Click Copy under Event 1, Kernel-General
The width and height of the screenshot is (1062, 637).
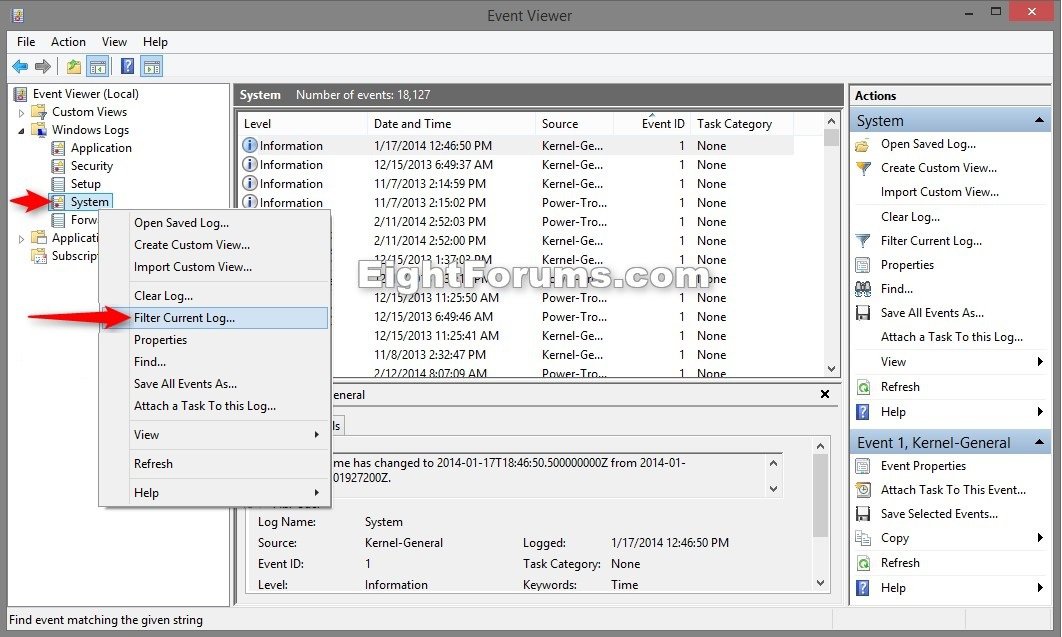click(892, 538)
